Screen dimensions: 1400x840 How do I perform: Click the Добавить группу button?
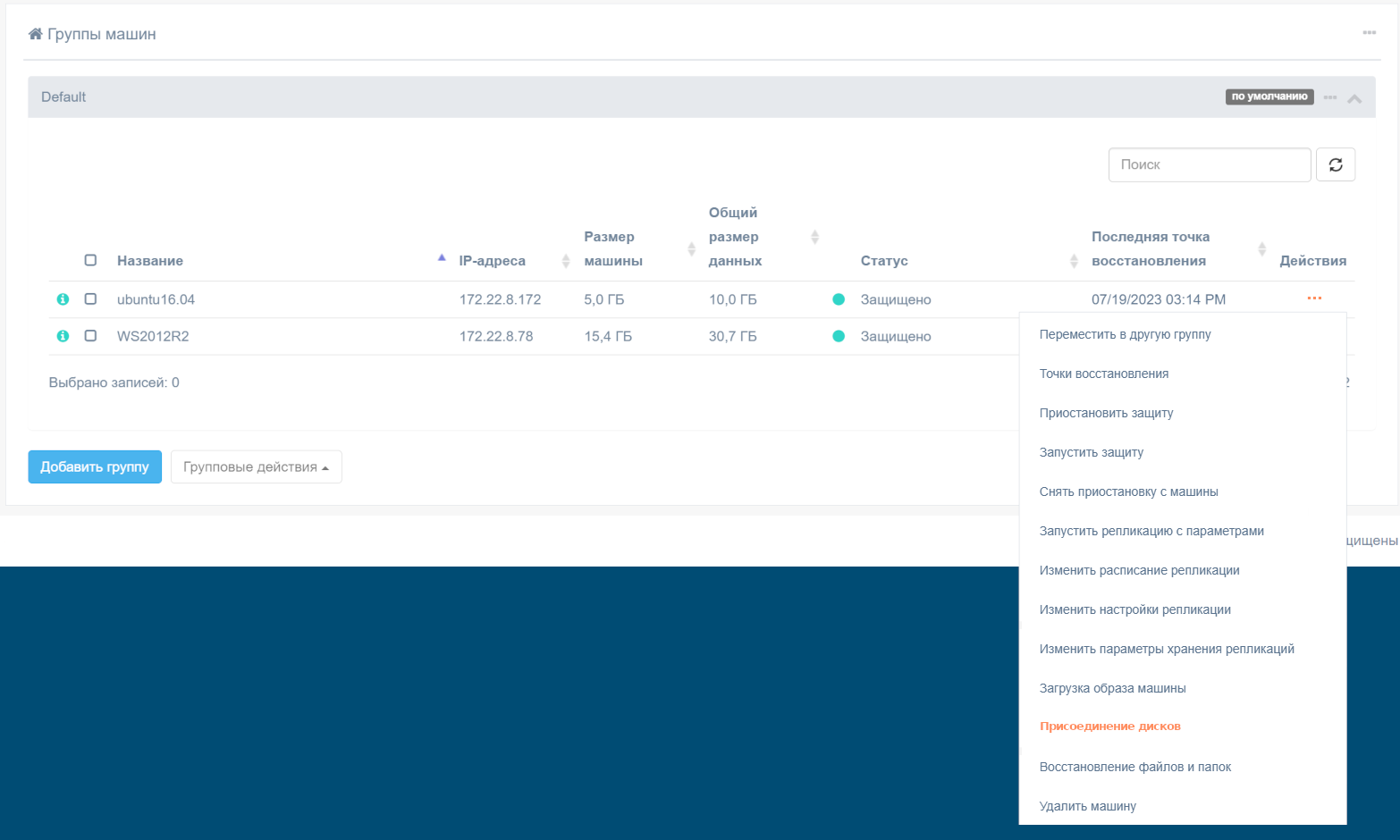click(95, 466)
